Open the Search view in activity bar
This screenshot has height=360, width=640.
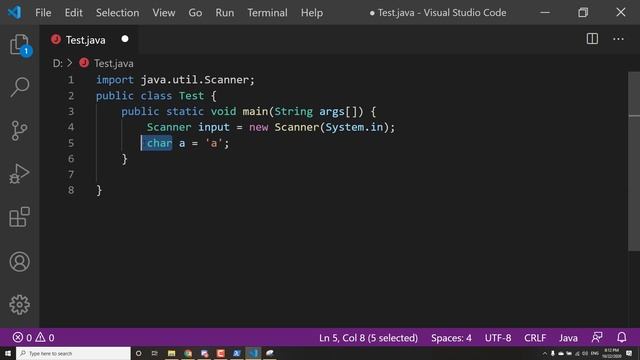click(x=19, y=87)
